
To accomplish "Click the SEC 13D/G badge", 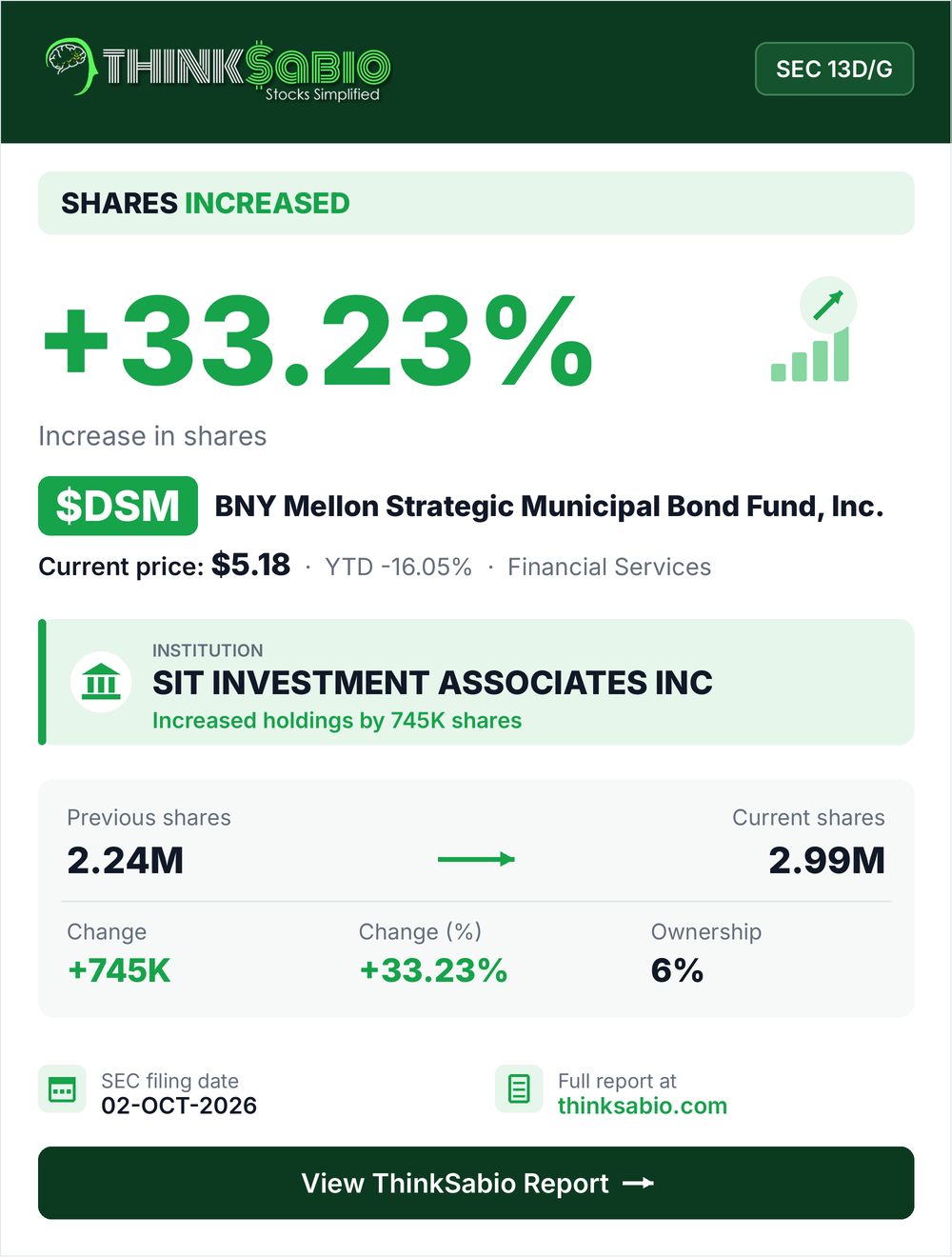I will click(x=834, y=69).
